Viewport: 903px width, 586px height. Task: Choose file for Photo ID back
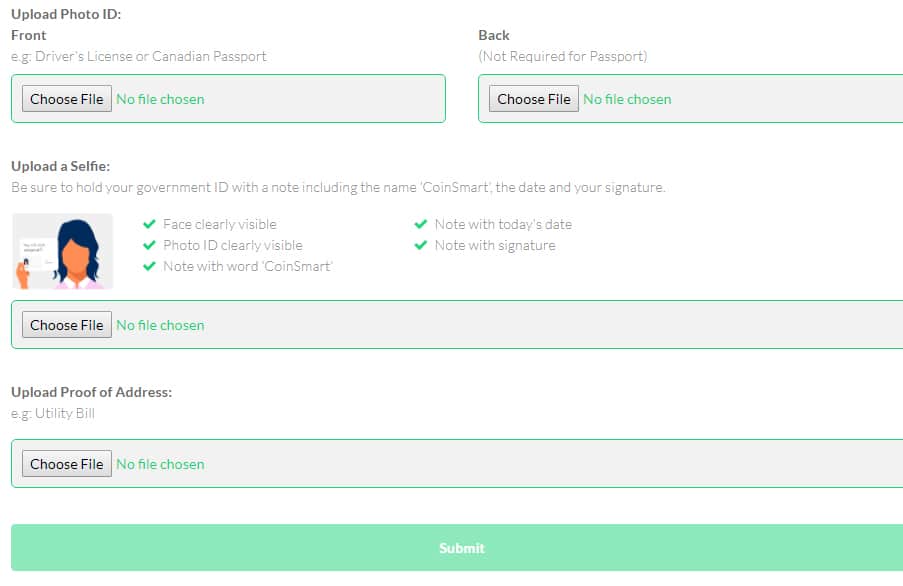pyautogui.click(x=534, y=99)
